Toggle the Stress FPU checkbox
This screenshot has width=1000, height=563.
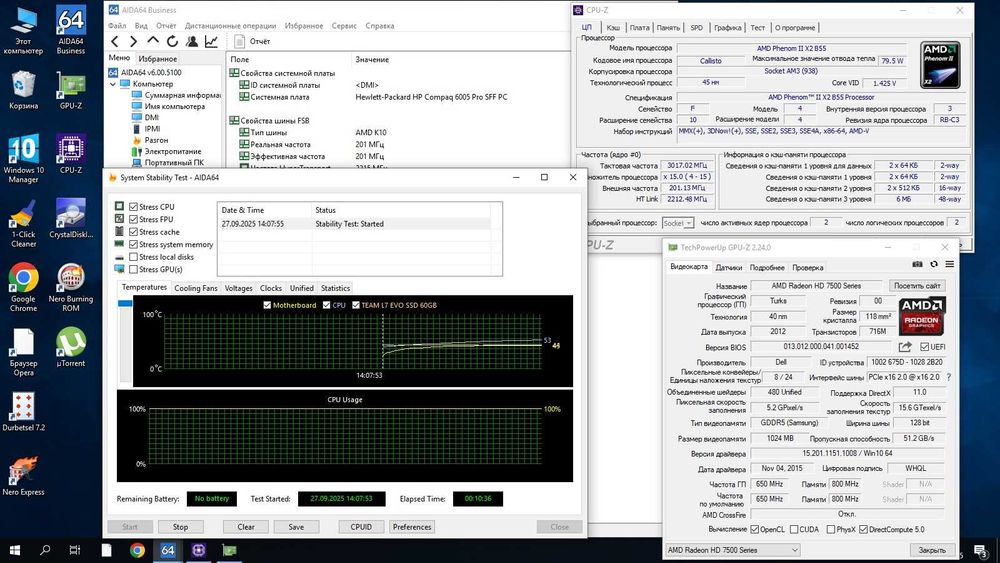click(x=133, y=219)
